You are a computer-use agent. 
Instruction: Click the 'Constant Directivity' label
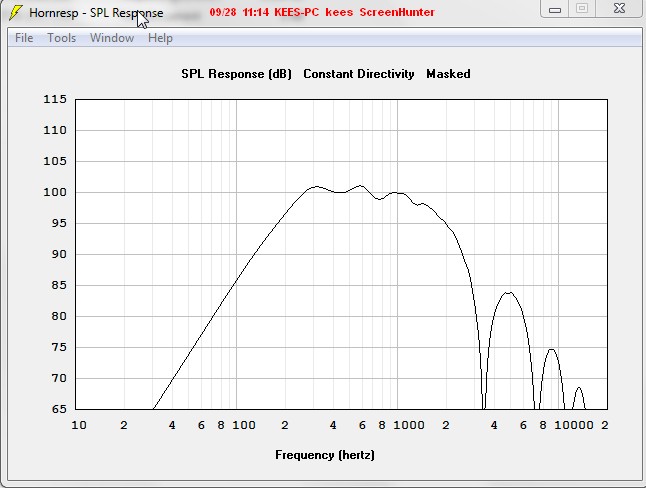[359, 74]
